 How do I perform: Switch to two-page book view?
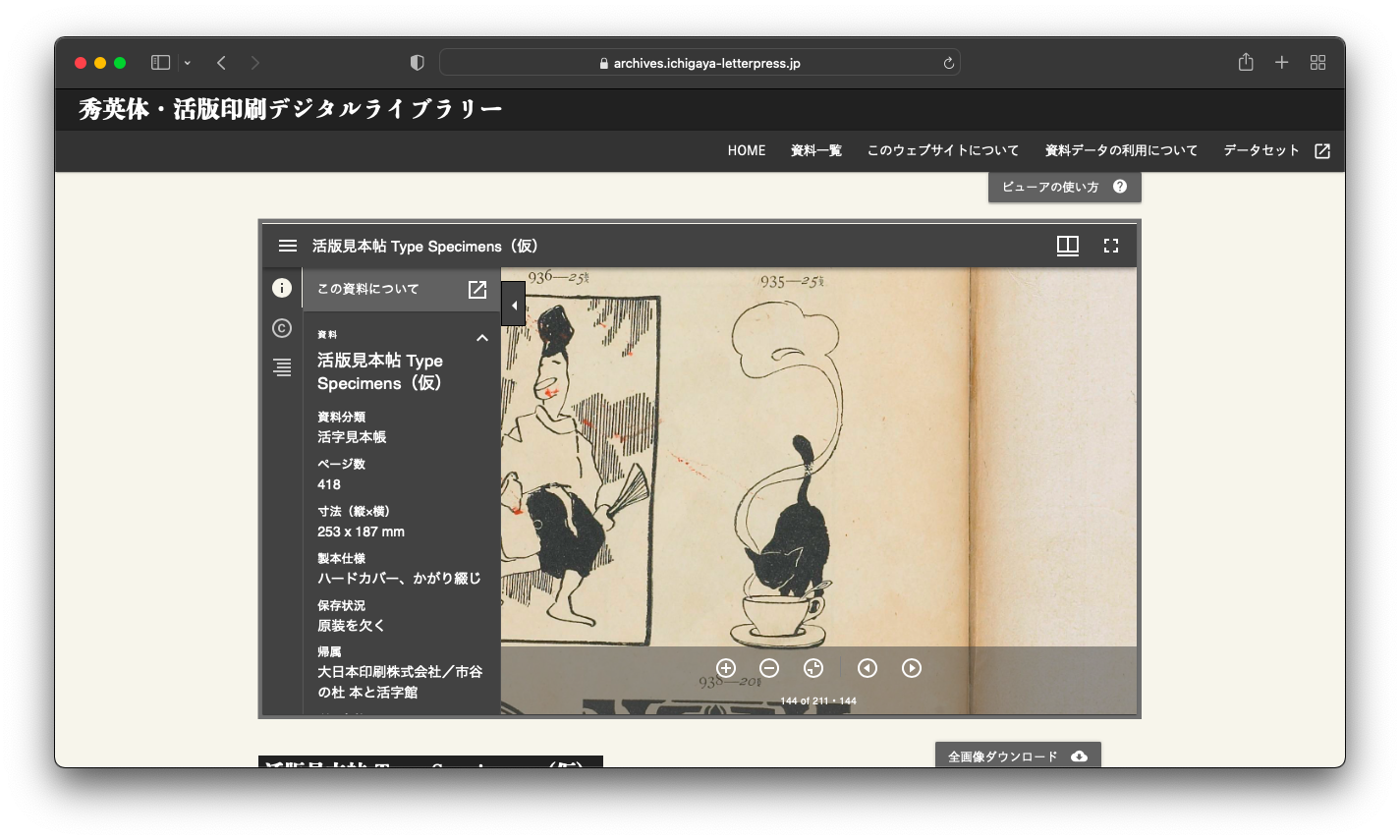pos(1068,246)
